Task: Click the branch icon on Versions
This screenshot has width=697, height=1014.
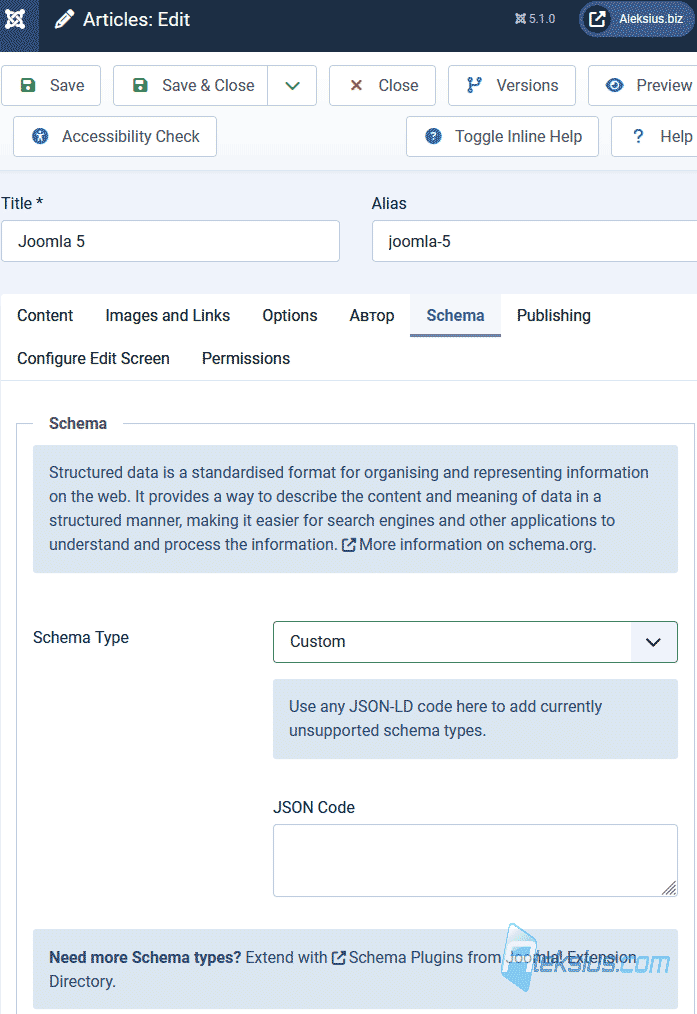Action: 475,85
